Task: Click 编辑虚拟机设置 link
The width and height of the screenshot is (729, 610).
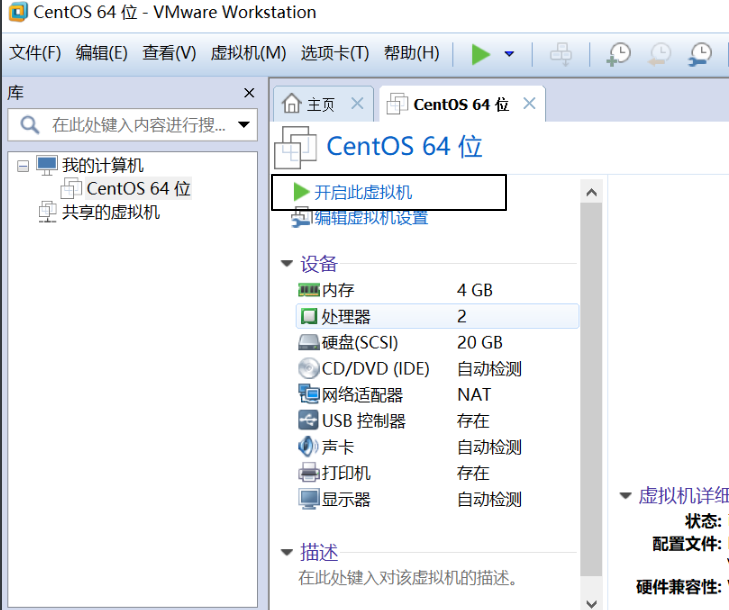Action: pyautogui.click(x=371, y=217)
